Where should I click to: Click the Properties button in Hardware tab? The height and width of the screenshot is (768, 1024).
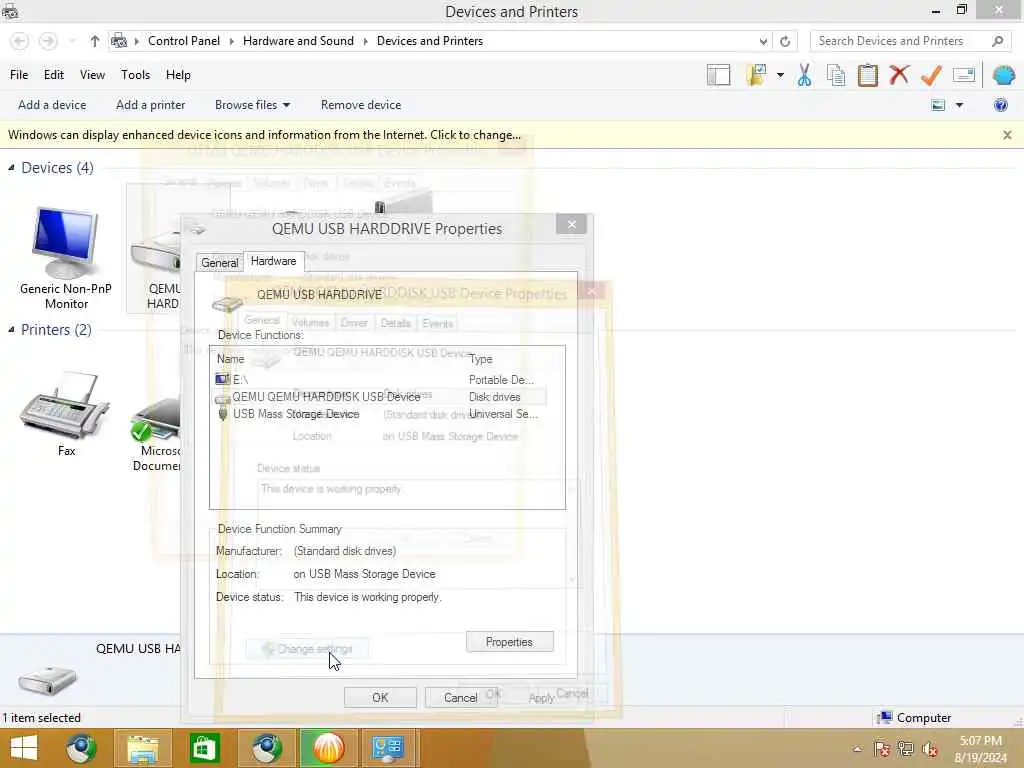509,642
